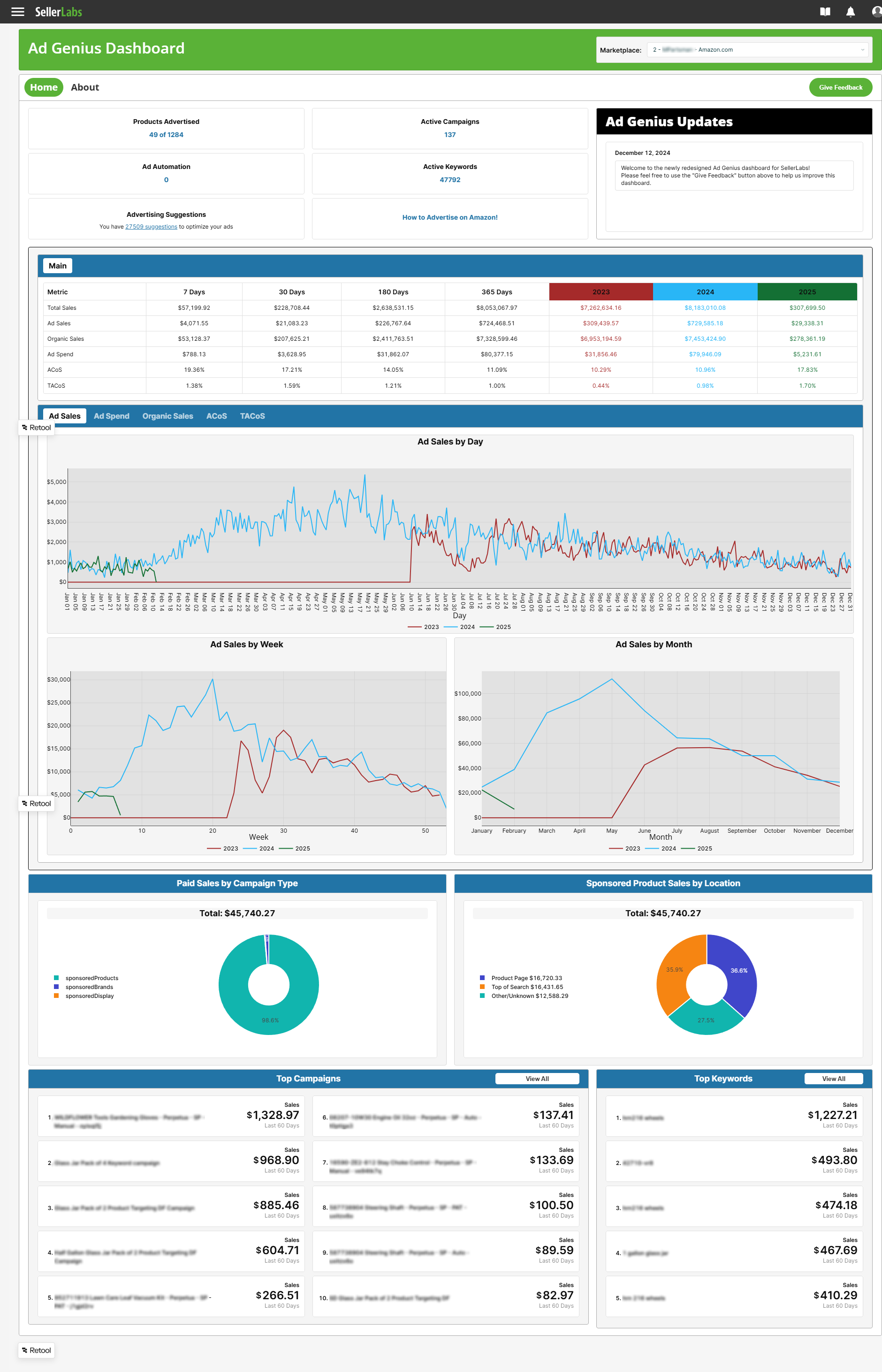Viewport: 882px width, 1372px height.
Task: Toggle 2024 series in Ad Sales by Day legend
Action: coord(459,627)
